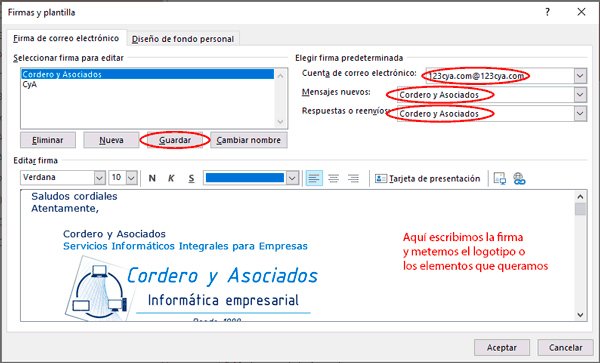Click Servicios Informáticos Integrales para Empresas text
The image size is (600, 363).
point(185,246)
